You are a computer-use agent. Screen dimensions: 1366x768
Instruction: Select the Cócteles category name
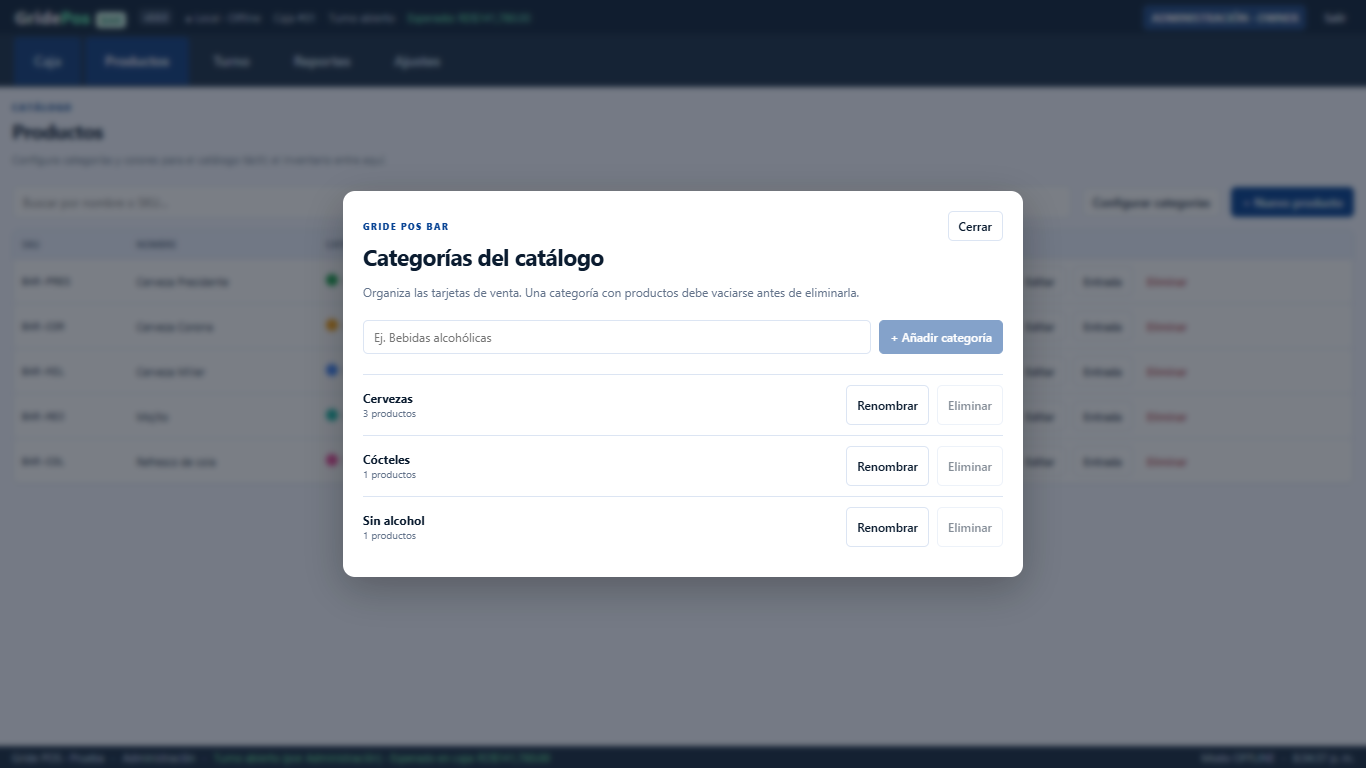[x=386, y=460]
